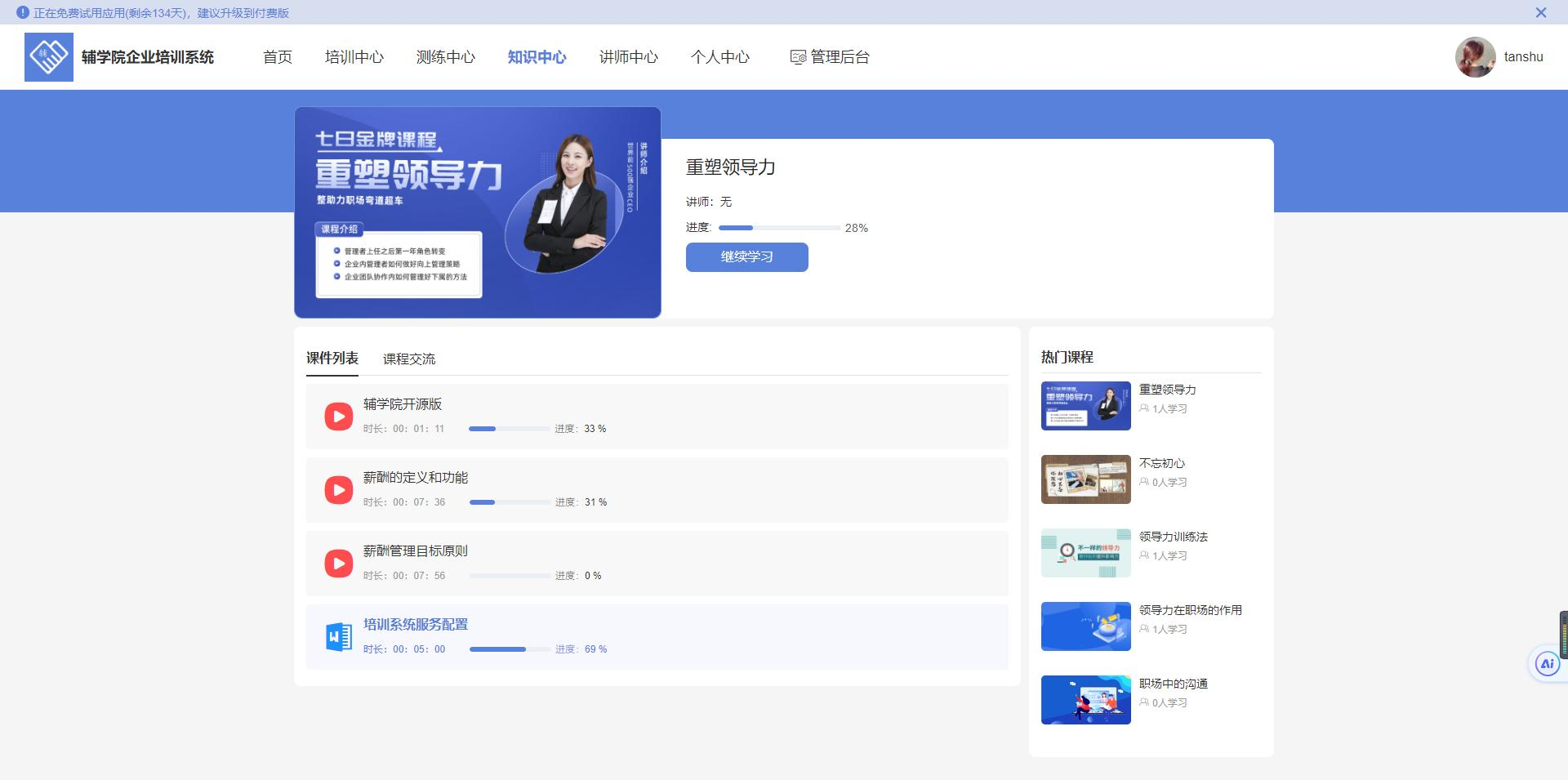Open 重塑领导力 hot course thumbnail
Screen dimensions: 1568x780
pyautogui.click(x=1086, y=406)
